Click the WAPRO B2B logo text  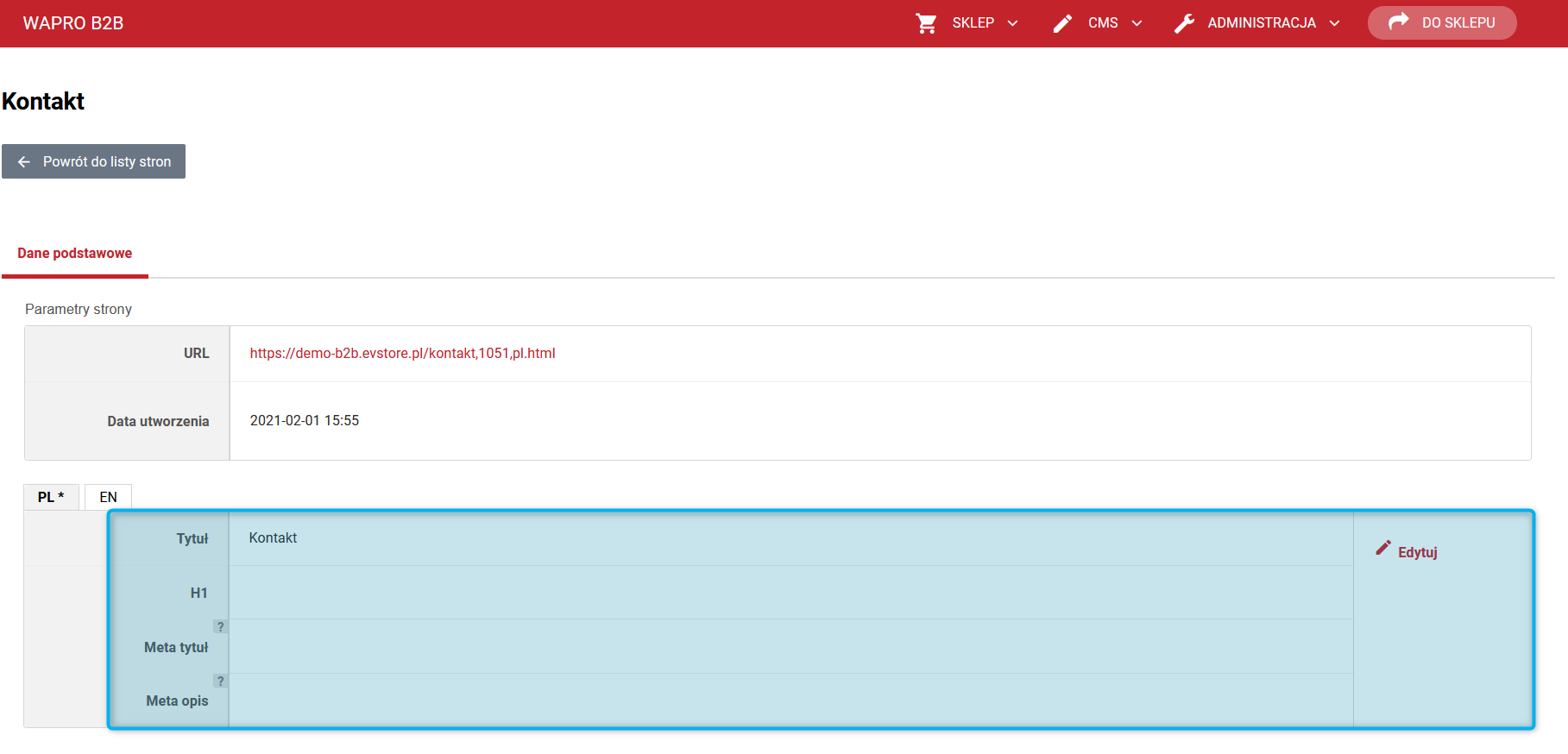tap(73, 23)
